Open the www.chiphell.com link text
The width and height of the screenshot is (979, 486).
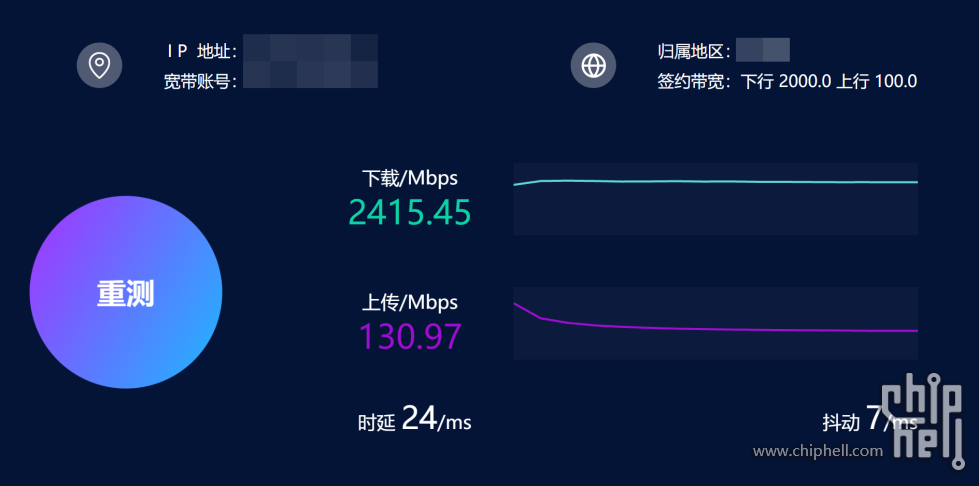[818, 450]
